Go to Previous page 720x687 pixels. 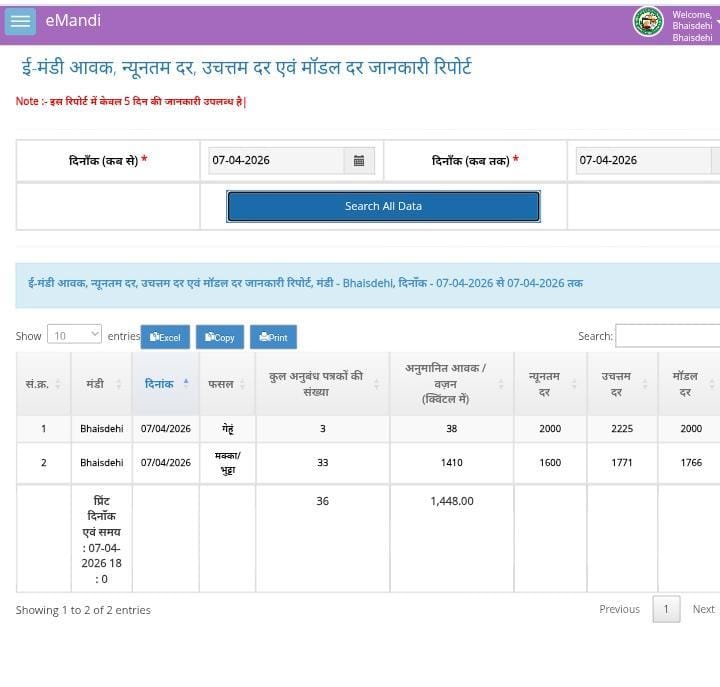(619, 609)
